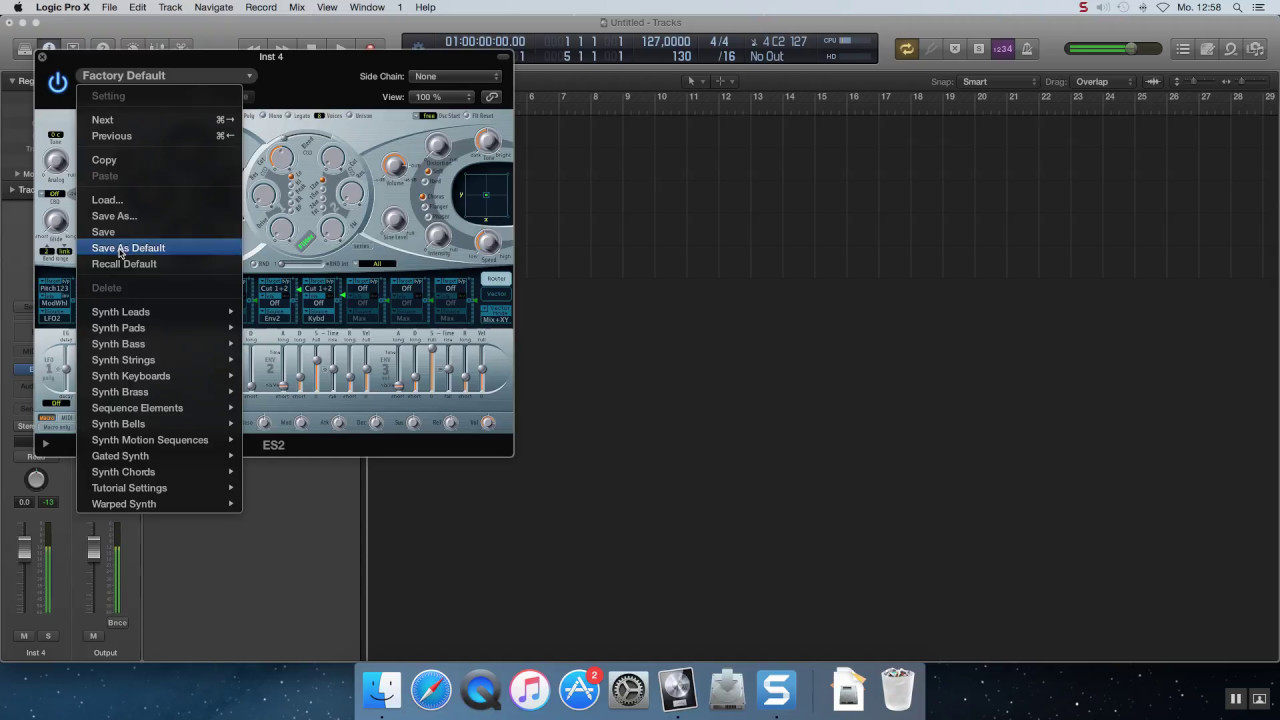This screenshot has height=720, width=1280.
Task: Click the Output channel volume fader
Action: [x=94, y=550]
